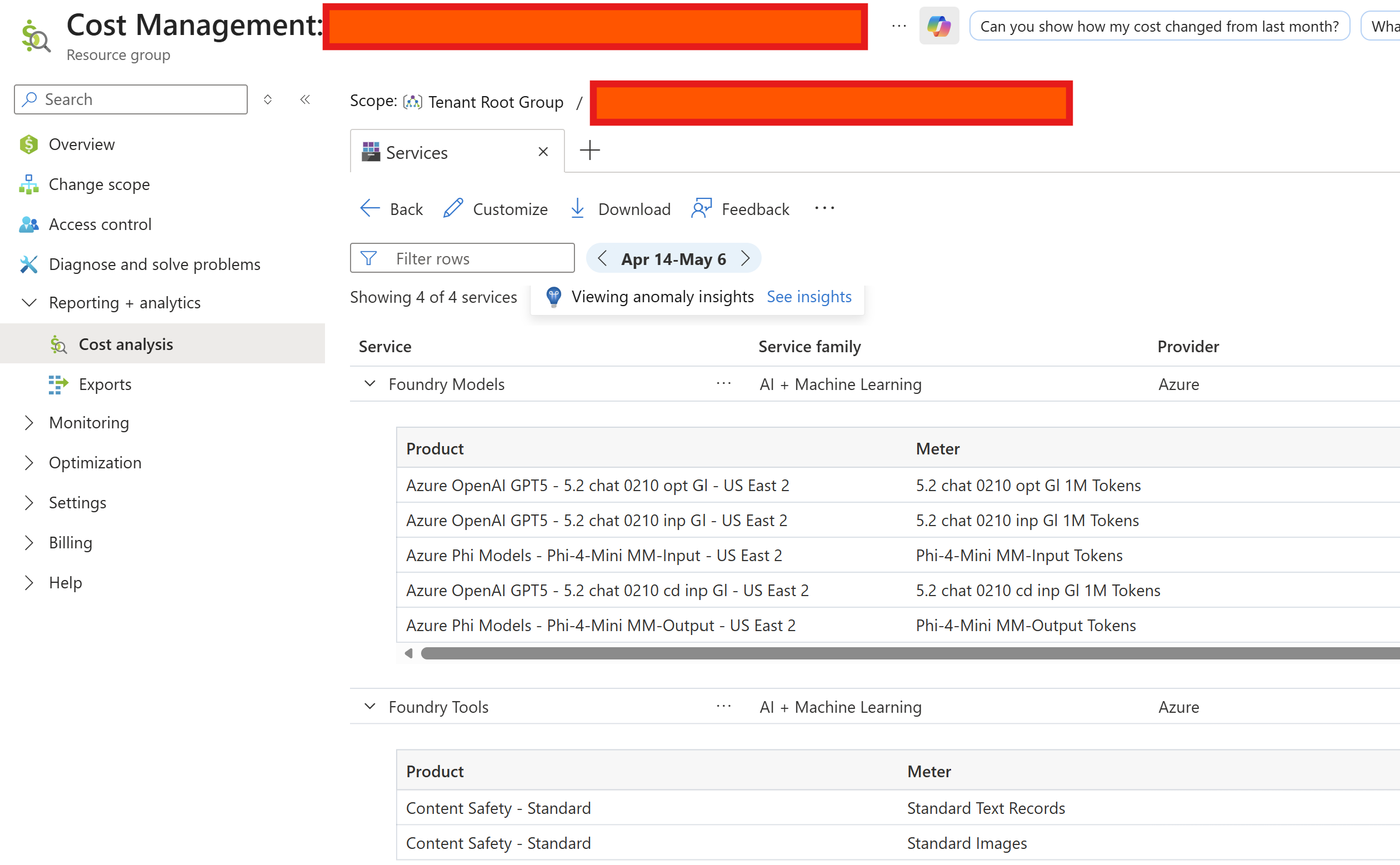The image size is (1400, 865).
Task: Open Exports in the sidebar
Action: (105, 384)
